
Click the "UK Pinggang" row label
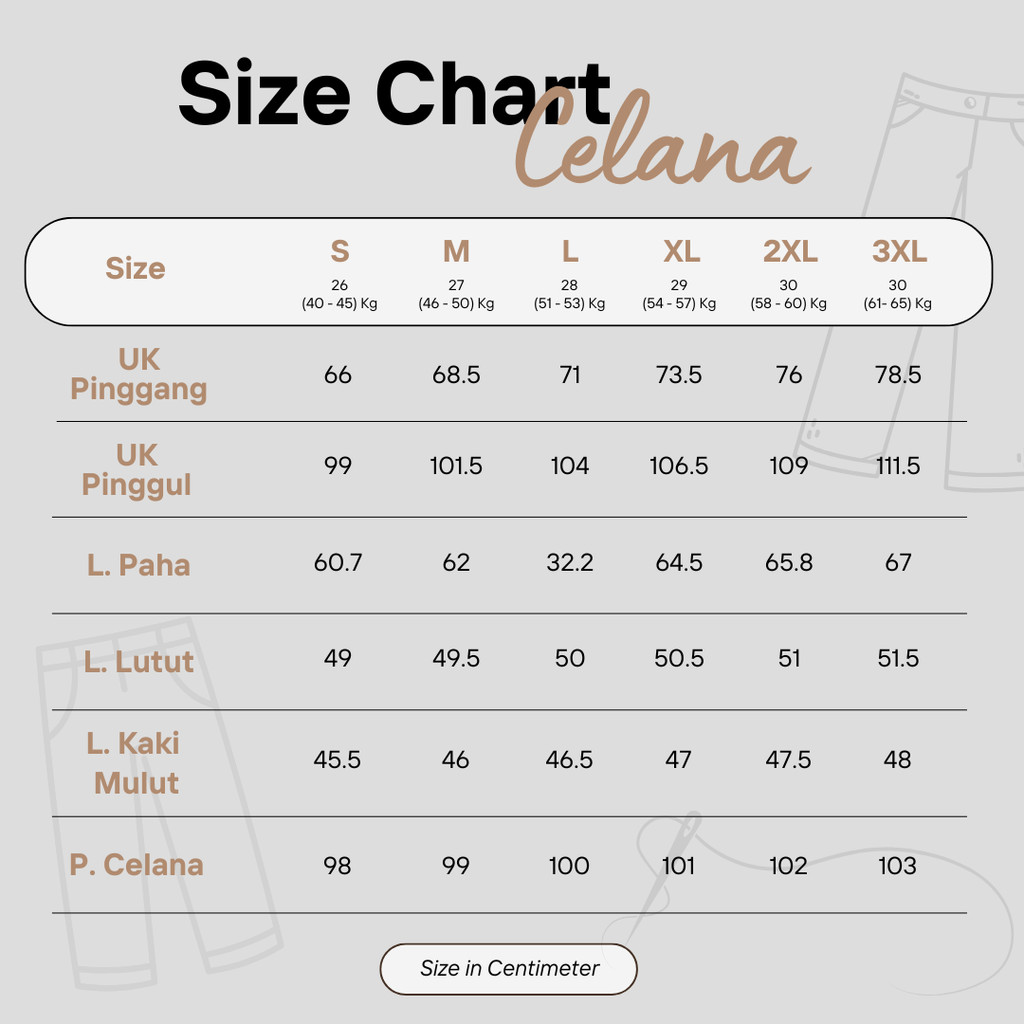tap(138, 374)
